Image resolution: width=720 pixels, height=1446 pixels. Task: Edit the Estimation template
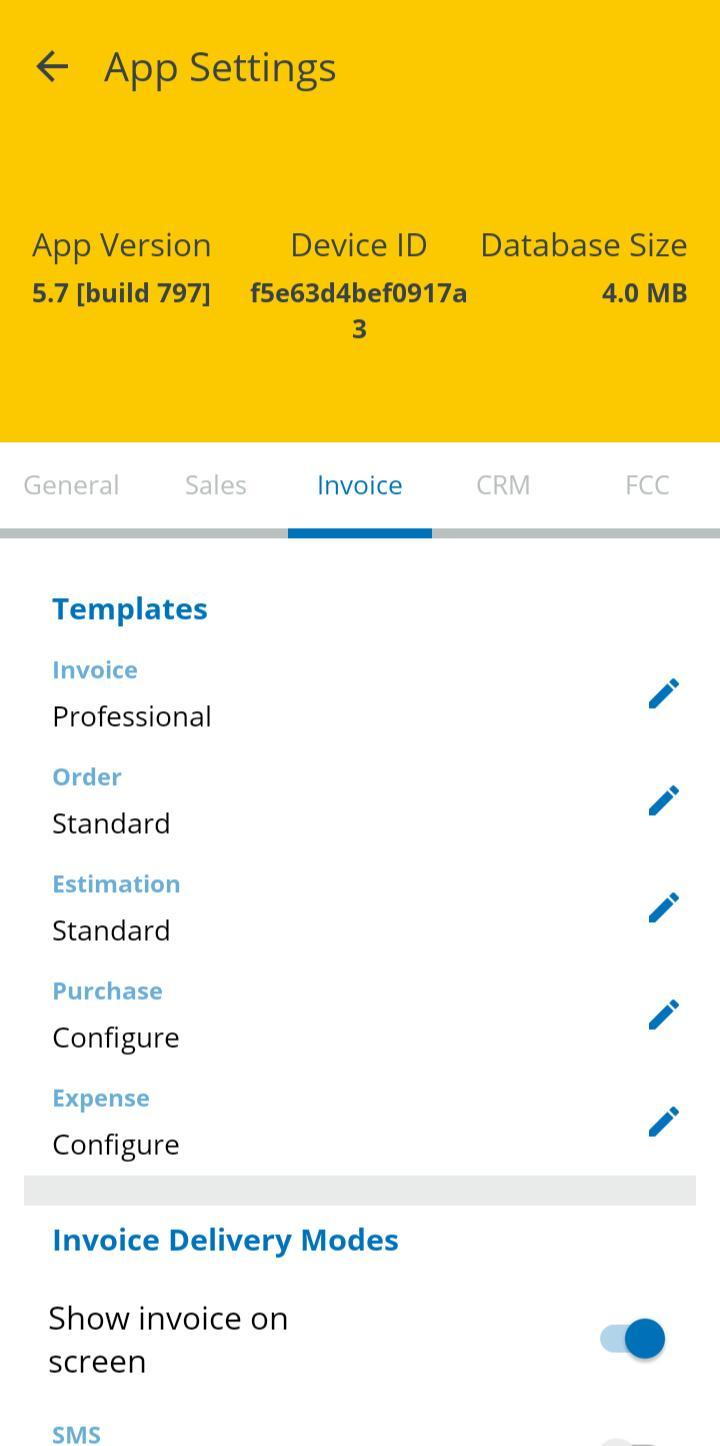click(x=663, y=908)
